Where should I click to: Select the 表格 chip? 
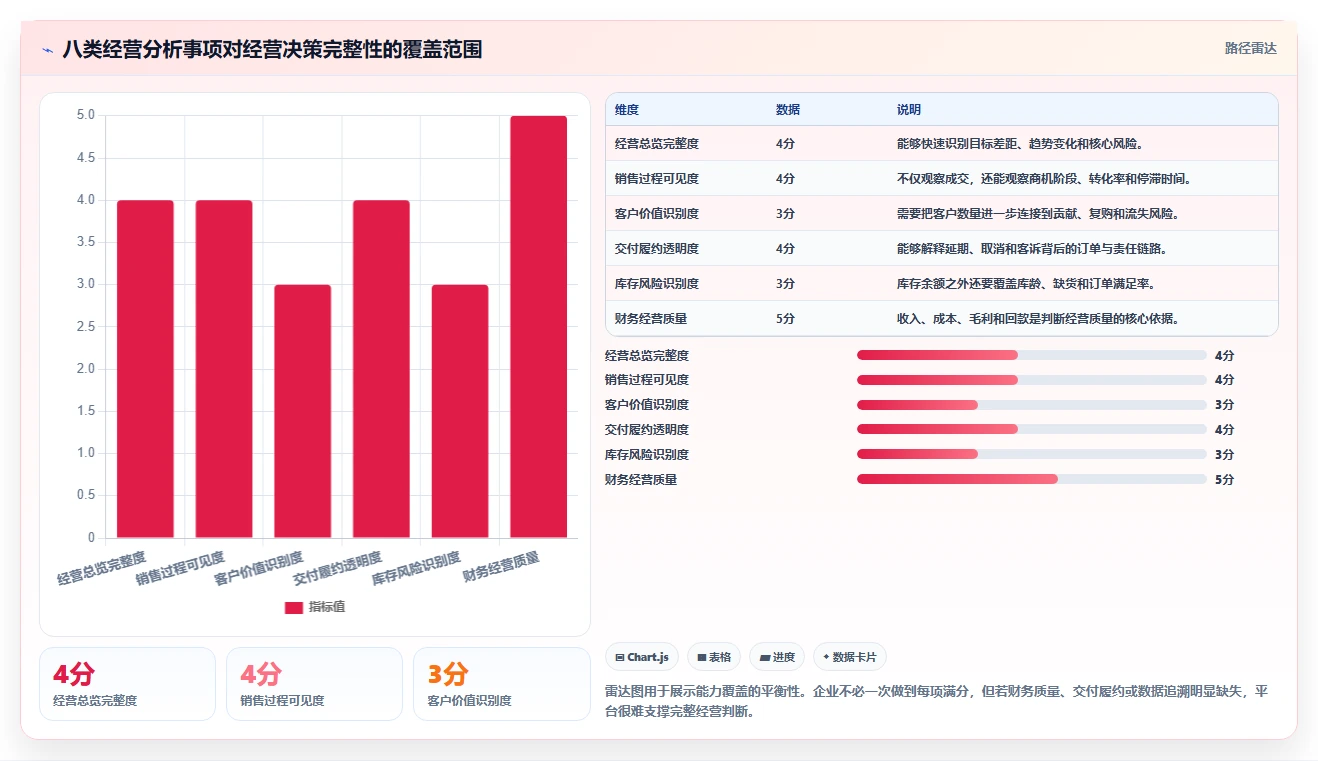[x=714, y=657]
